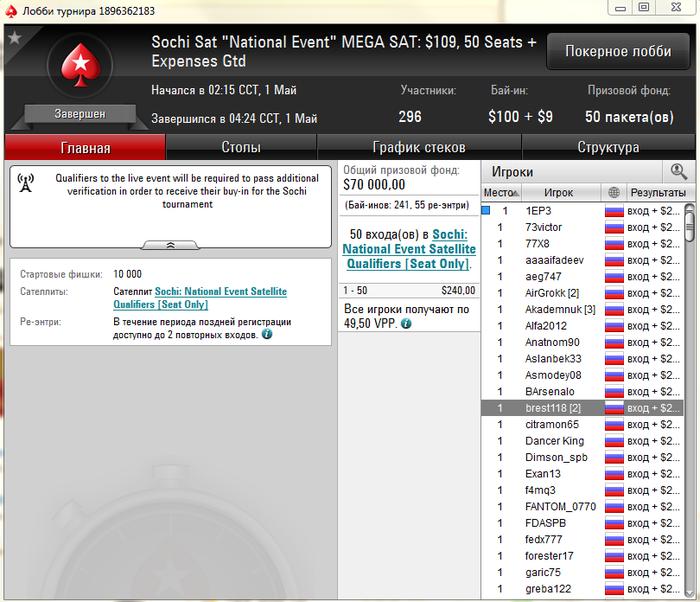The height and width of the screenshot is (602, 700).
Task: Click the blue square marker beside 1EP3
Action: point(486,210)
